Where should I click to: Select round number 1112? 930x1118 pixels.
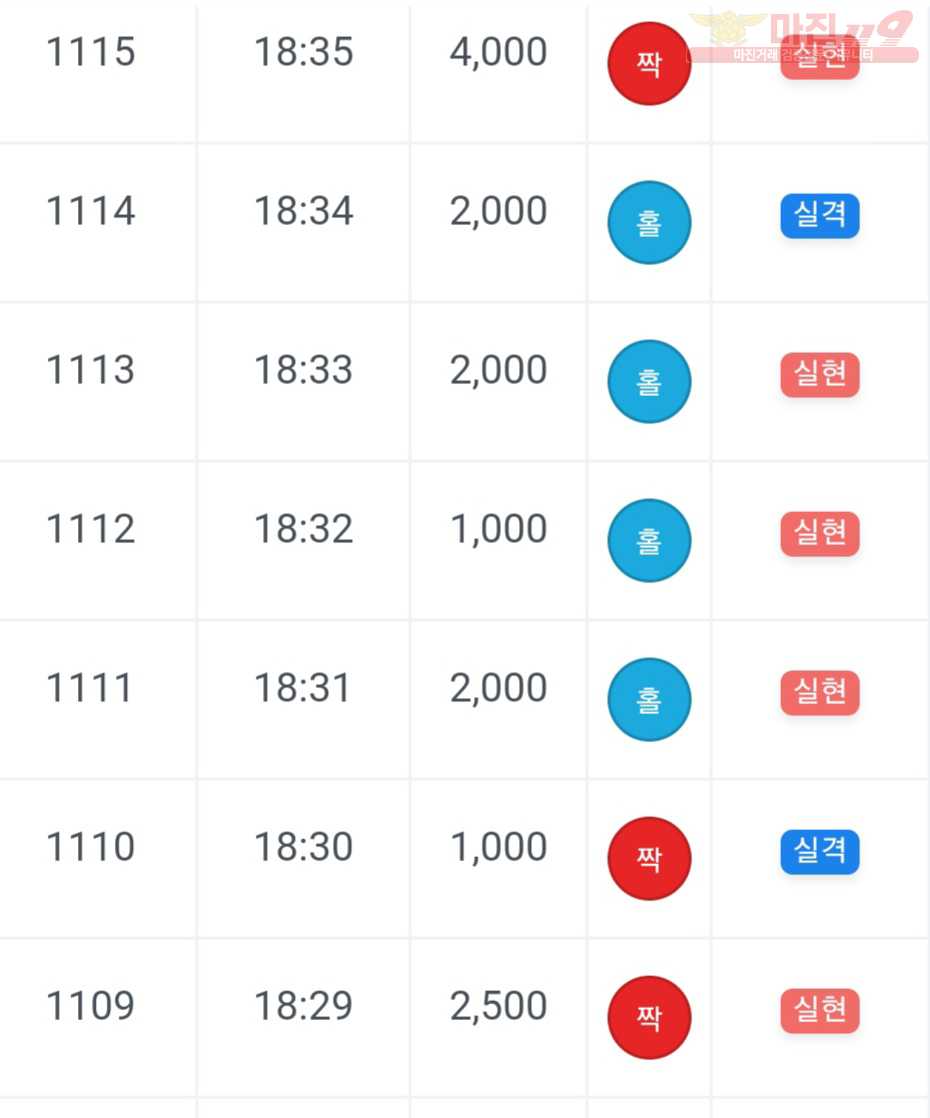91,529
